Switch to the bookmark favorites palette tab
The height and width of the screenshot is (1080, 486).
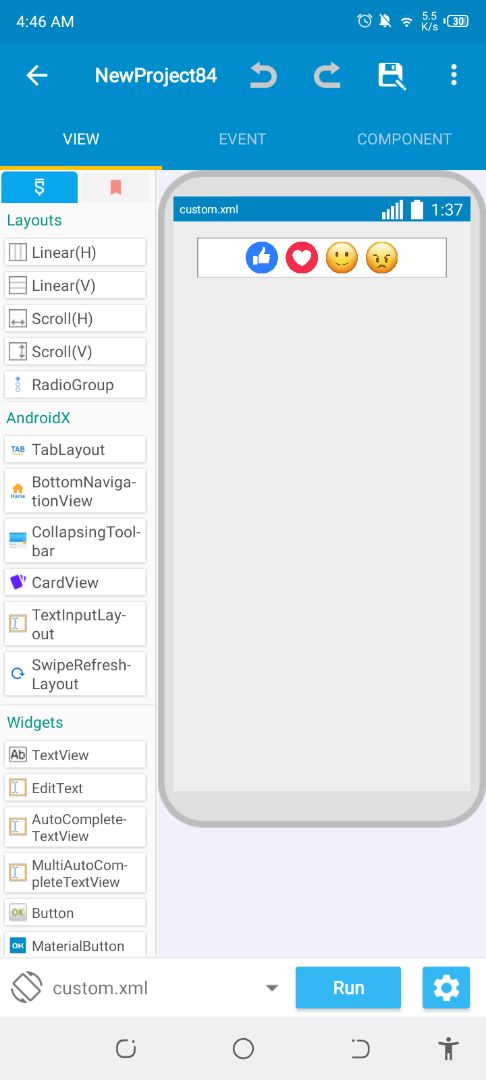(x=116, y=187)
